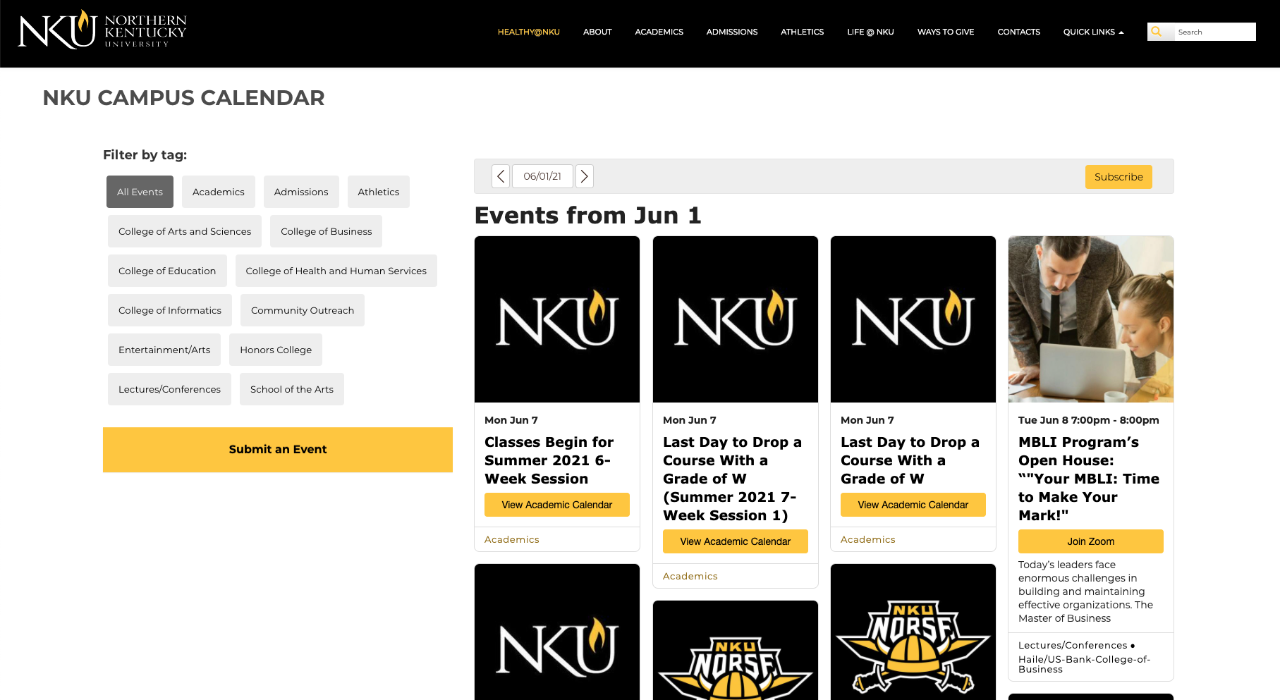Select WAYS TO GIVE in navigation
1280x700 pixels.
945,31
